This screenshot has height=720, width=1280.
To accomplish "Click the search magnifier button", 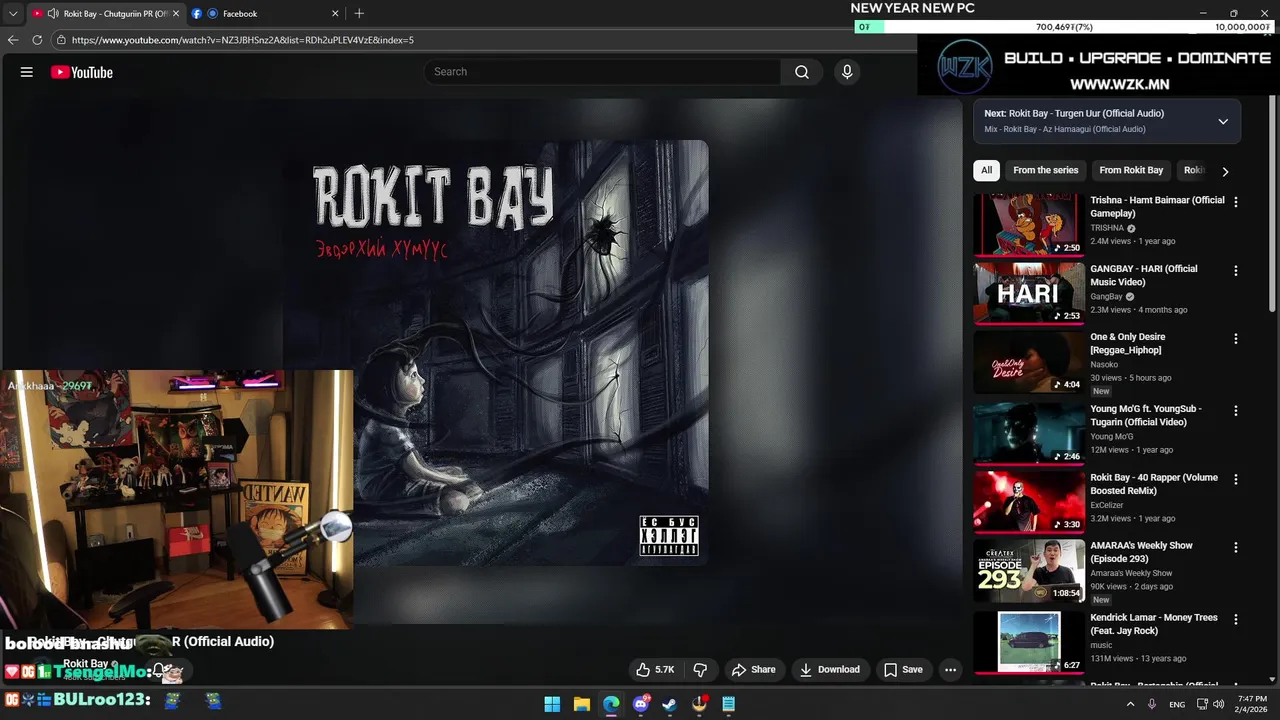I will 802,72.
